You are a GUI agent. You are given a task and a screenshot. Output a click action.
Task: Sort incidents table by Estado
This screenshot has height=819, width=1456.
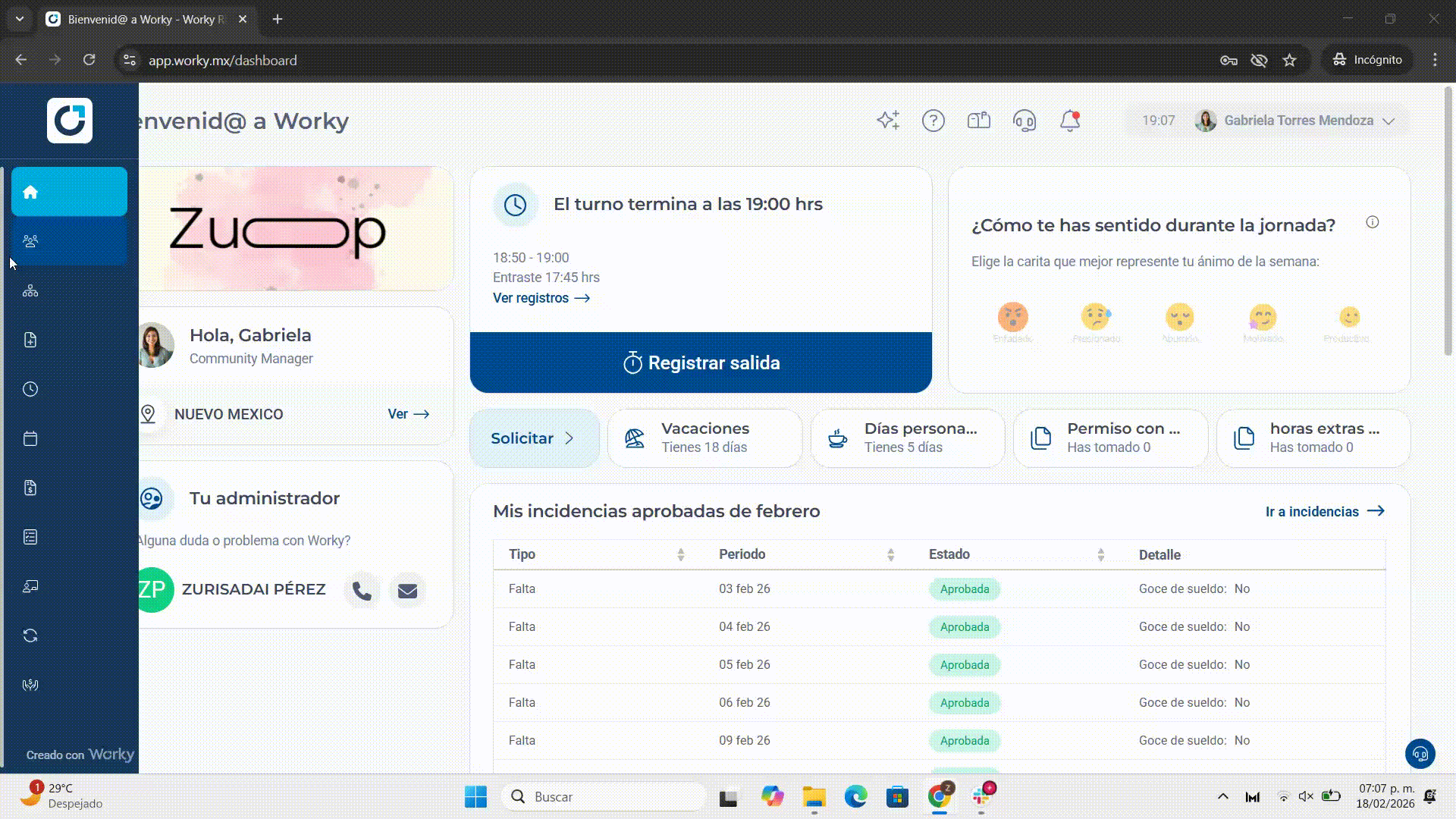pos(1101,554)
